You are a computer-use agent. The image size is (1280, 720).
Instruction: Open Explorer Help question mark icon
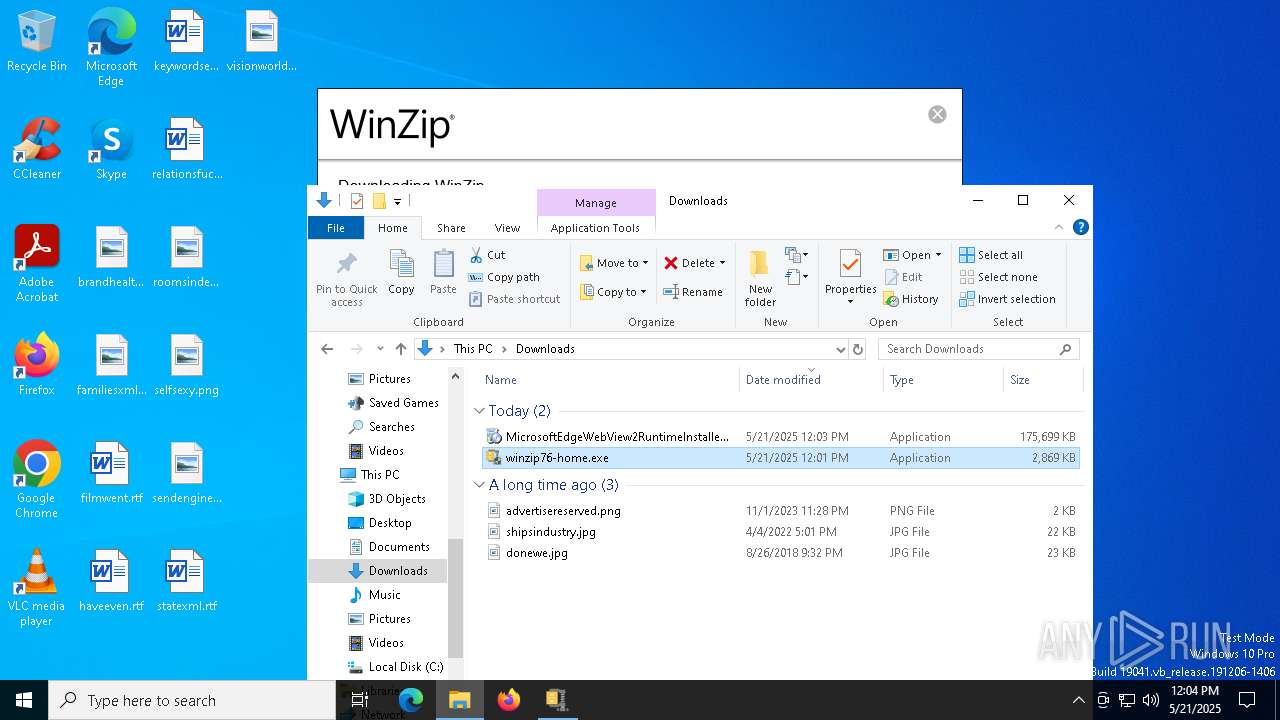click(1080, 228)
